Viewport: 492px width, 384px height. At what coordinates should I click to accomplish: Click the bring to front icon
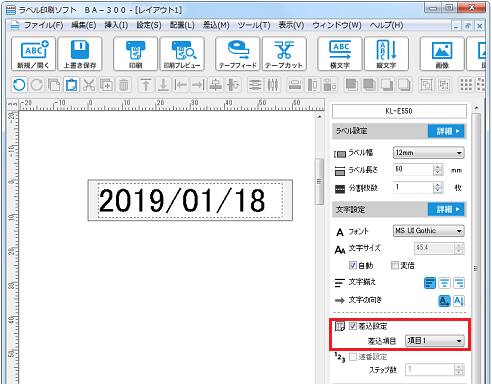[x=351, y=85]
